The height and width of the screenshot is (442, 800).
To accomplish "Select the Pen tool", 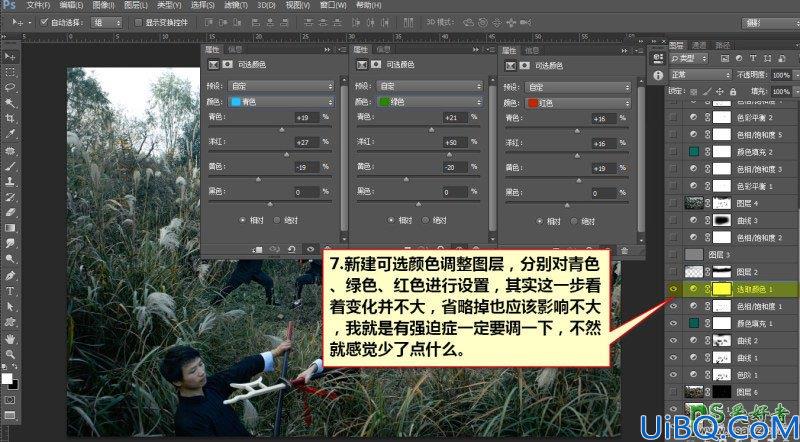I will (x=10, y=276).
